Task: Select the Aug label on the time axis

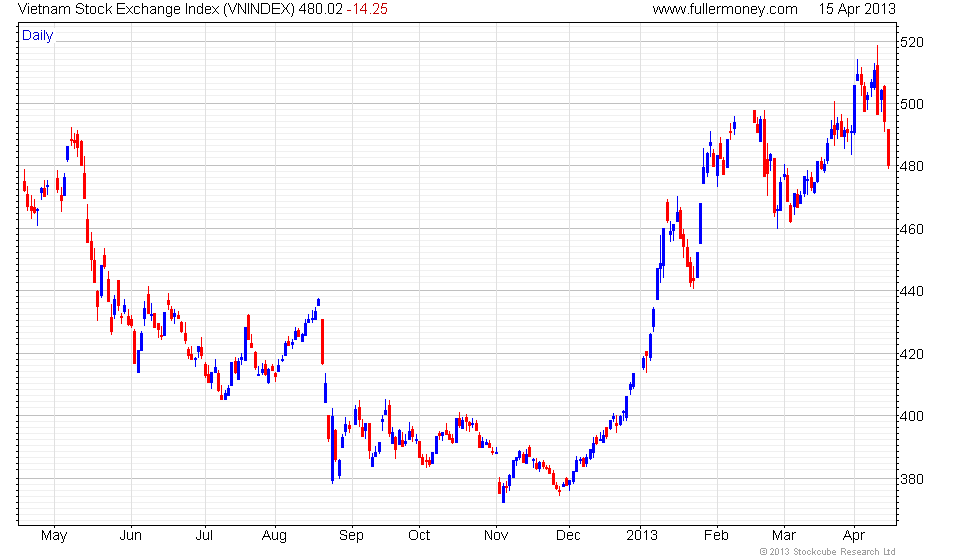Action: point(274,536)
